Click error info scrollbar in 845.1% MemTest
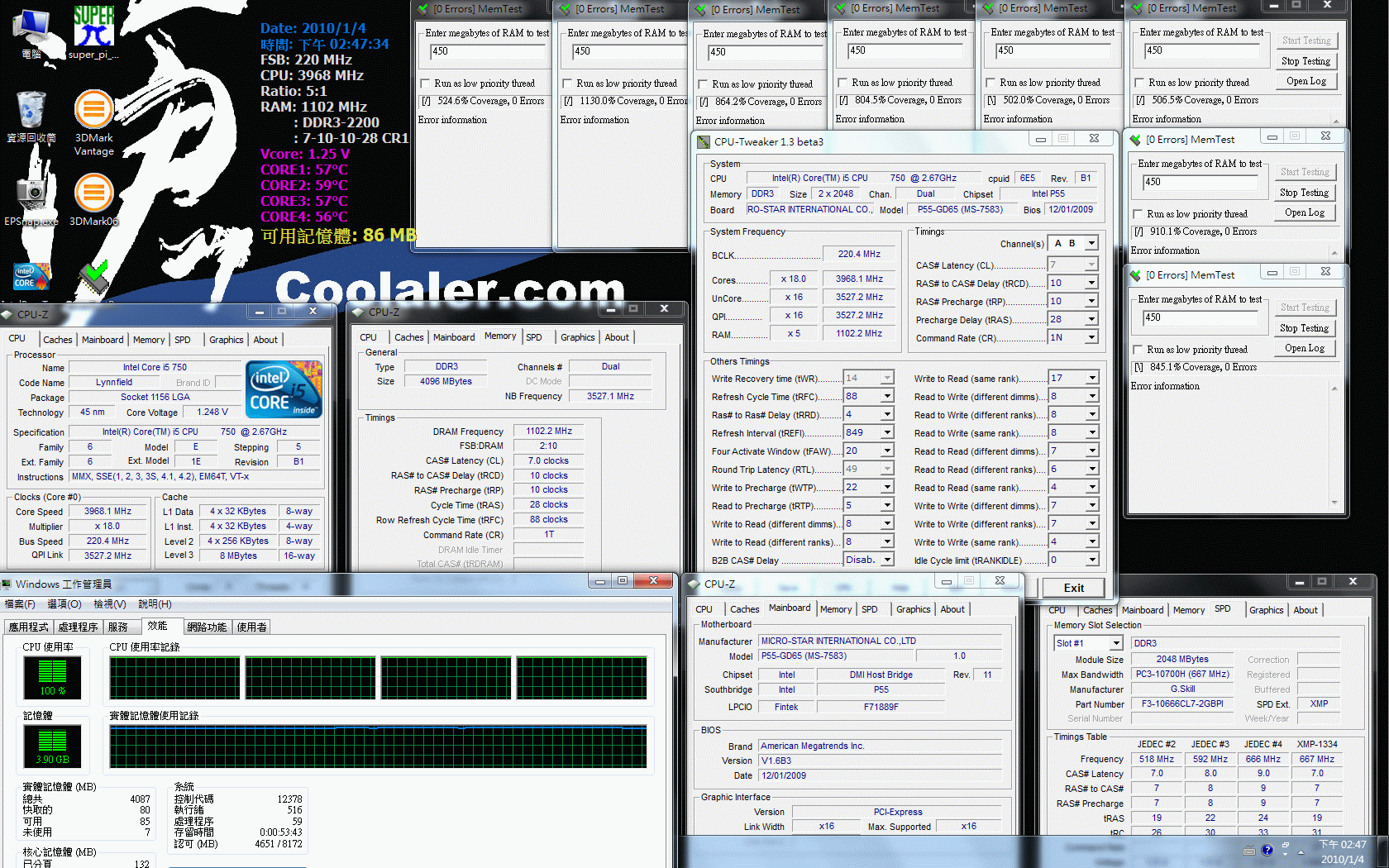Screen dimensions: 1389x868 pyautogui.click(x=1334, y=445)
